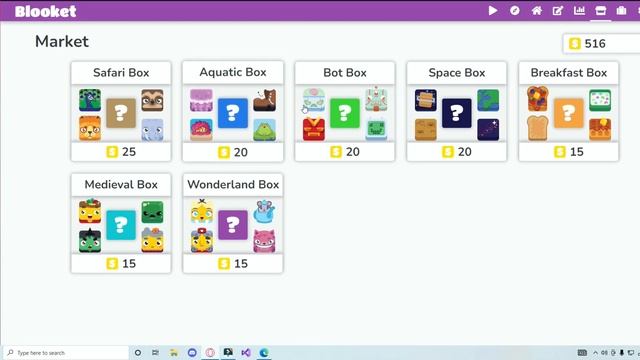Click the Windows search box
This screenshot has width=640, height=360.
(65, 353)
